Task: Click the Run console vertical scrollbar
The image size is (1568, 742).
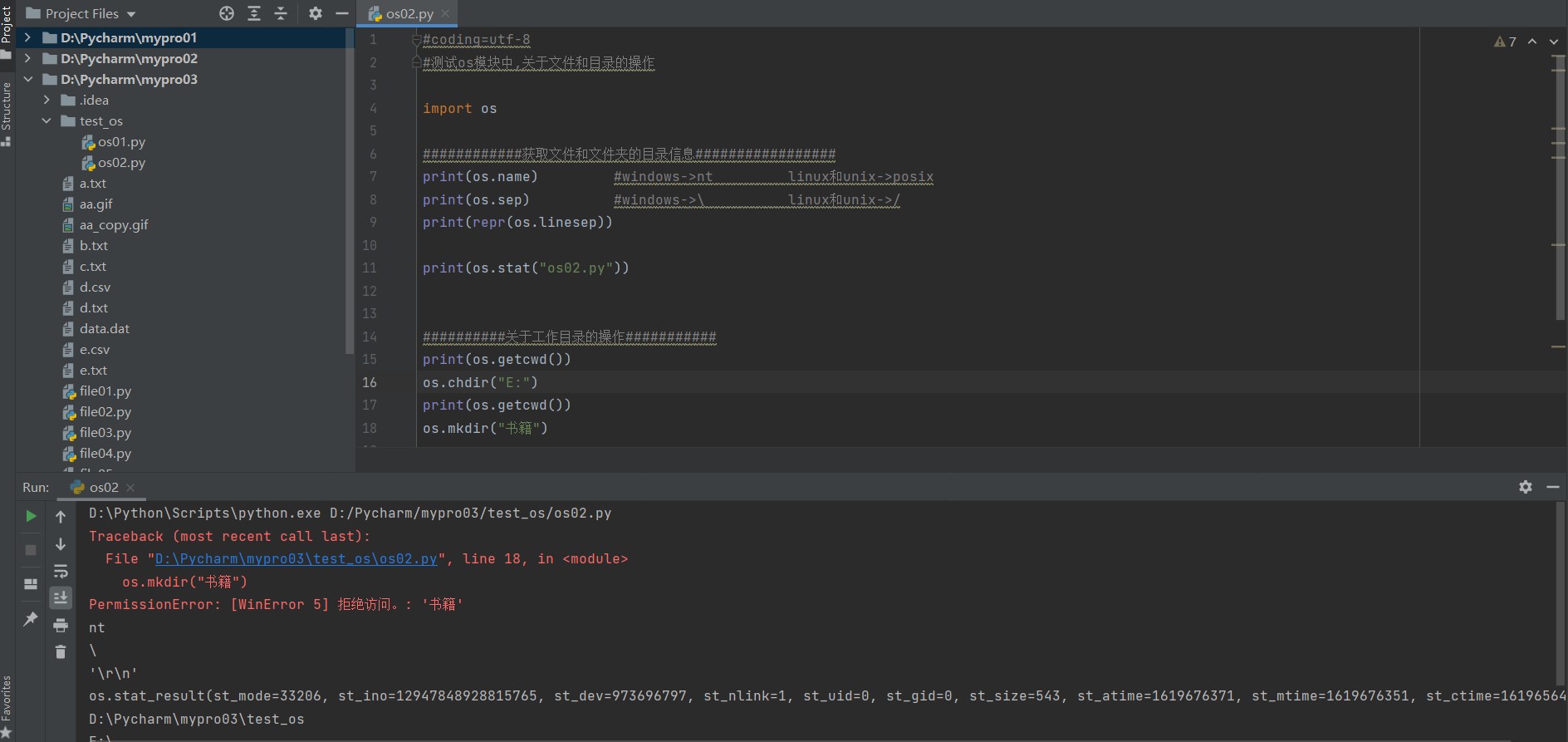Action: pyautogui.click(x=1560, y=592)
